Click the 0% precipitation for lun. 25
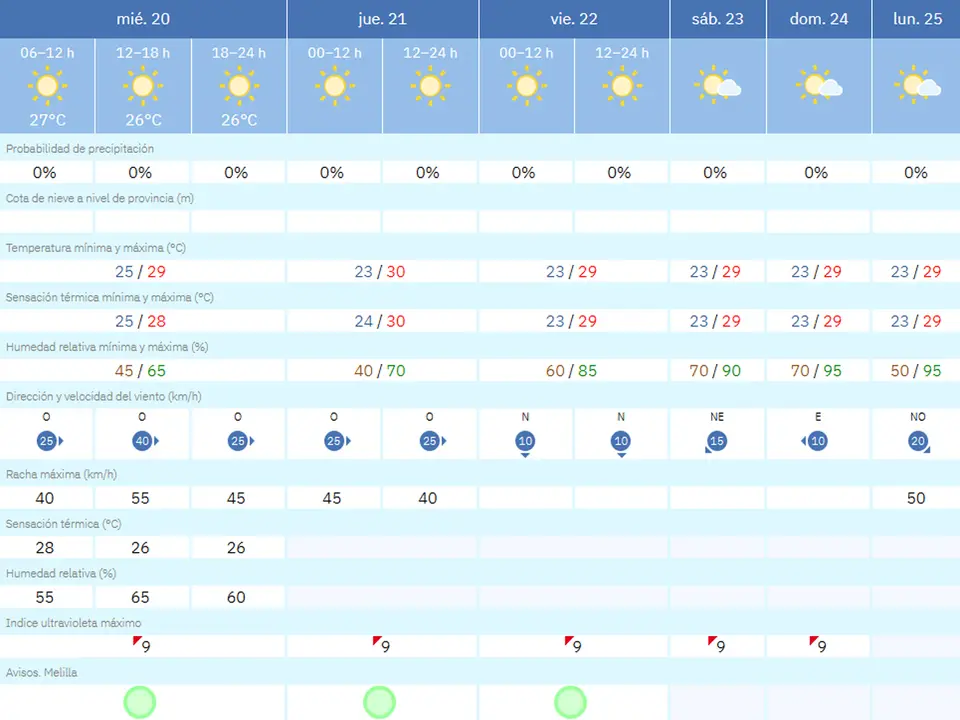The height and width of the screenshot is (720, 960). pyautogui.click(x=916, y=173)
